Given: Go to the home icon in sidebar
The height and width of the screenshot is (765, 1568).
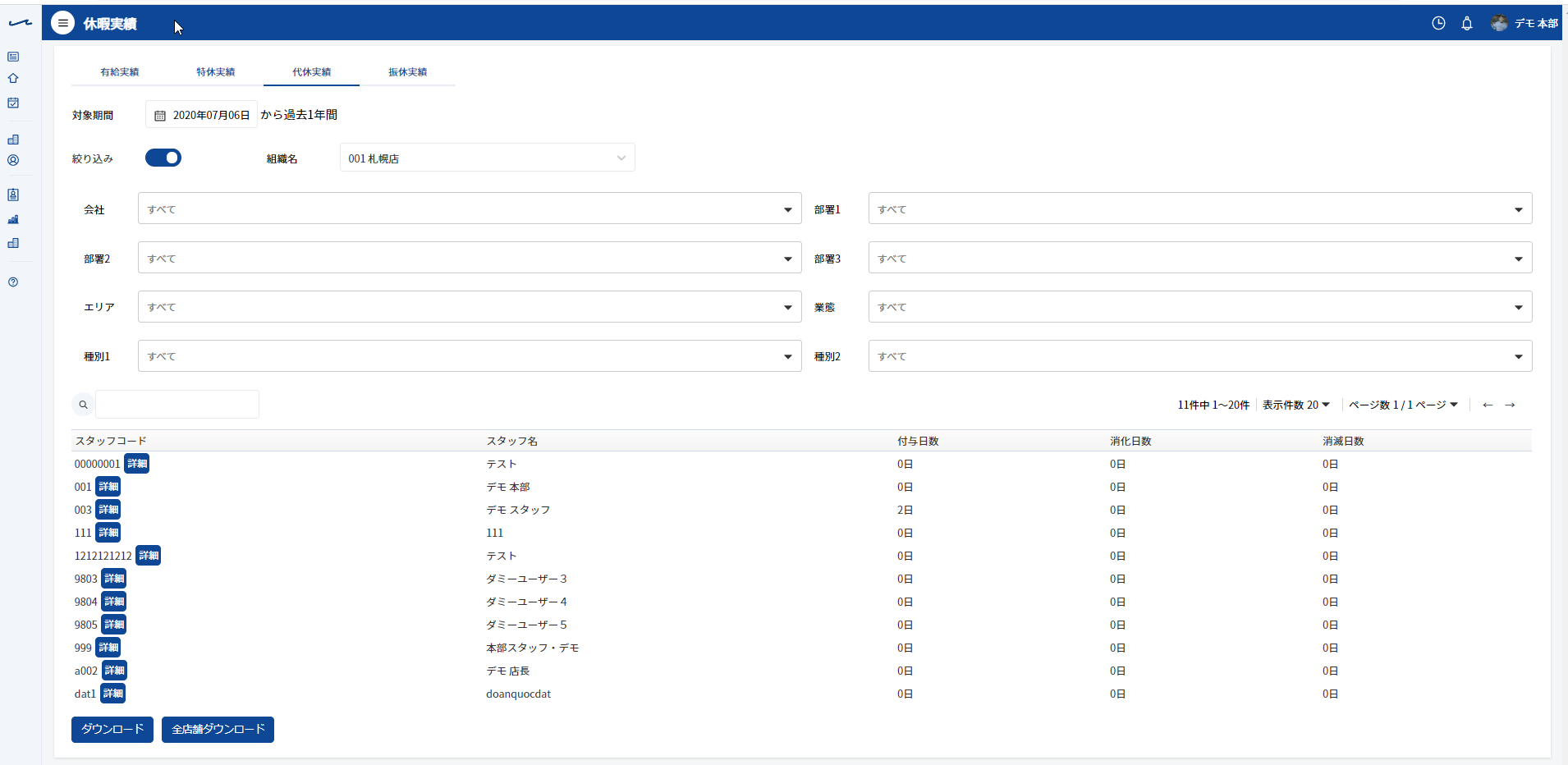Looking at the screenshot, I should pos(13,79).
